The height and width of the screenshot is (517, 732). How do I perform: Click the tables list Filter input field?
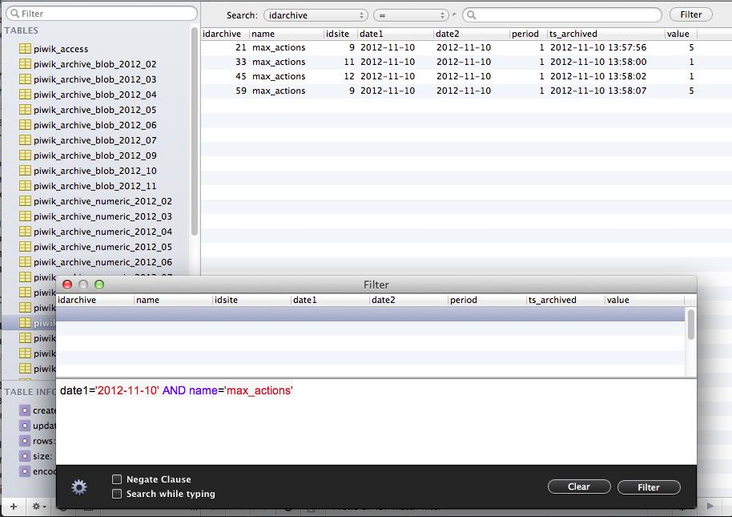pyautogui.click(x=102, y=14)
